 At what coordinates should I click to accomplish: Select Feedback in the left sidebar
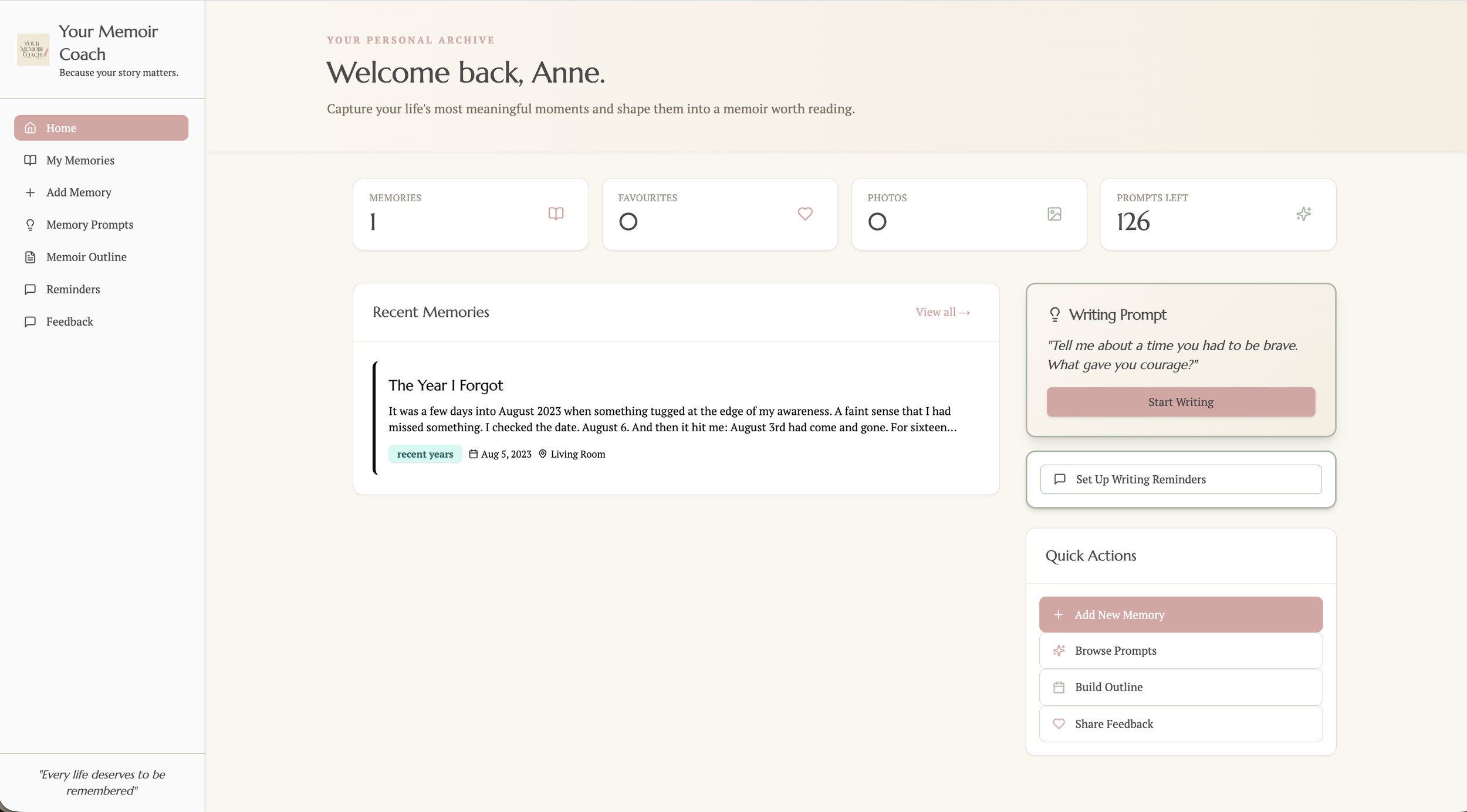coord(69,322)
